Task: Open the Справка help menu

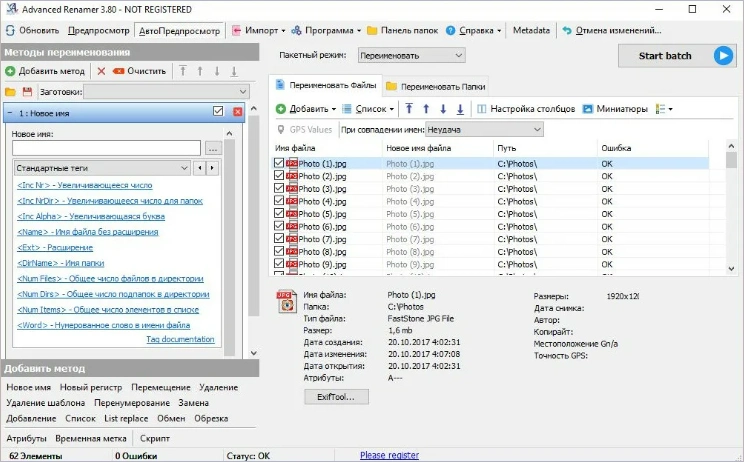Action: click(x=472, y=30)
